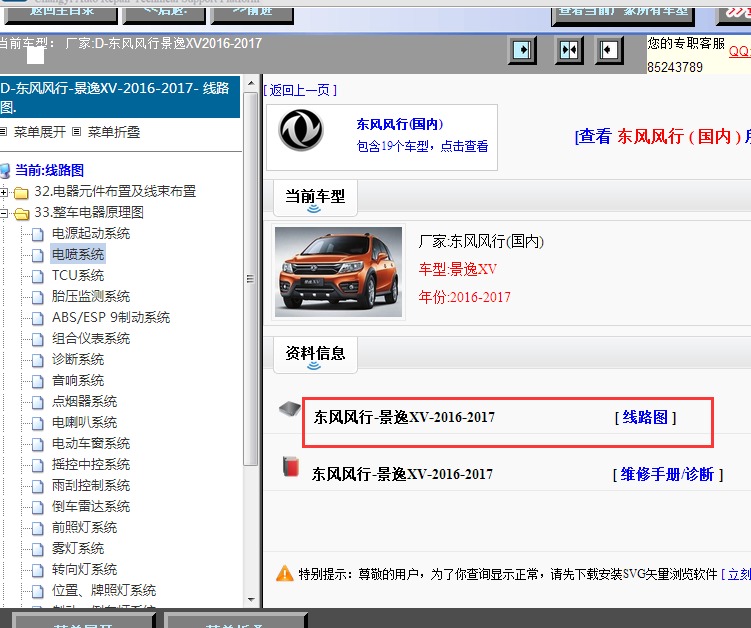
Task: Click the orange 景逸XV car thumbnail
Action: click(339, 272)
